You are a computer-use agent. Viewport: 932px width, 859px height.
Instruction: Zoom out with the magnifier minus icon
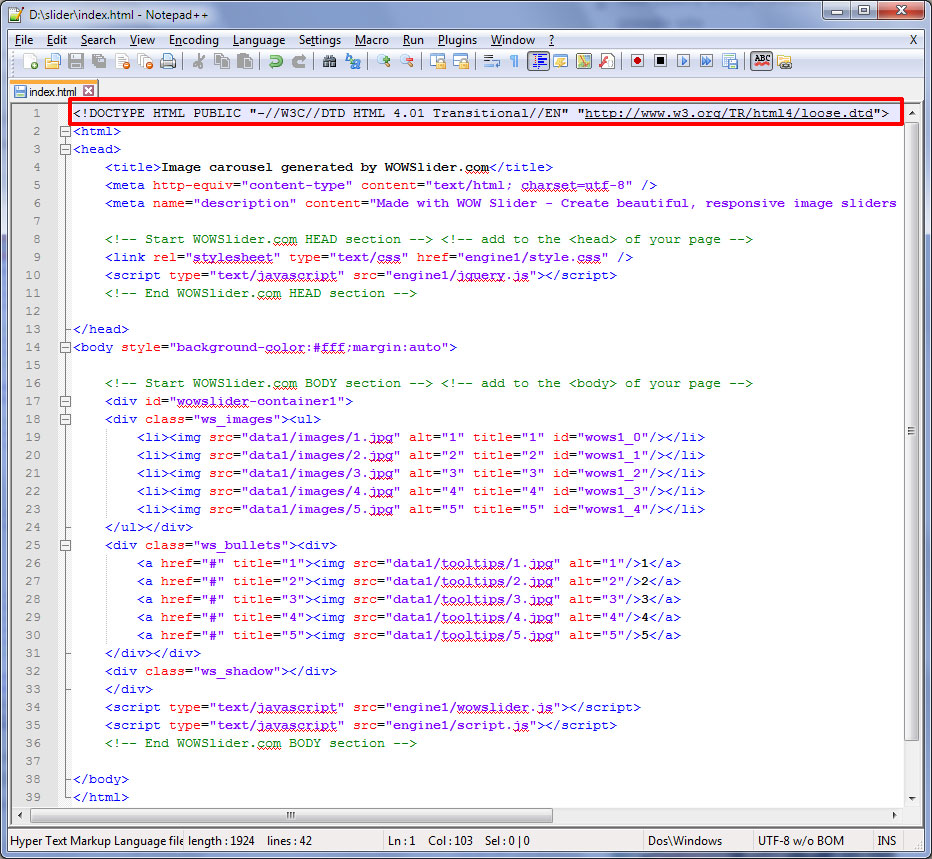click(x=407, y=61)
